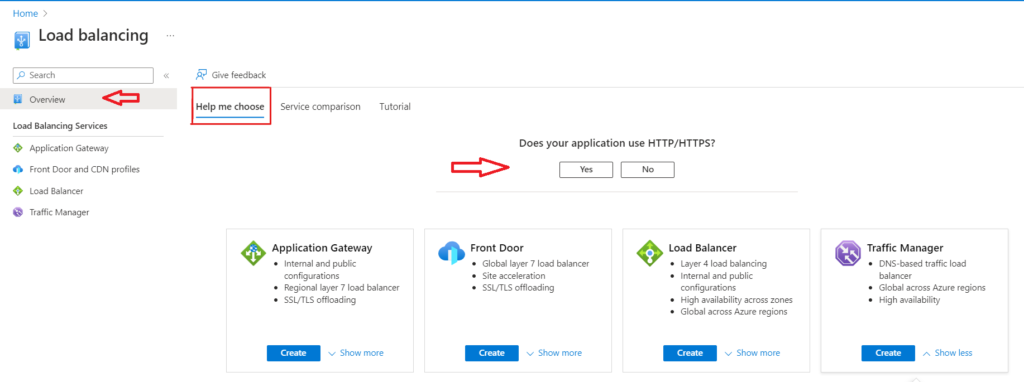1024x382 pixels.
Task: Click the Load Balancing Services section heading
Action: click(x=60, y=125)
